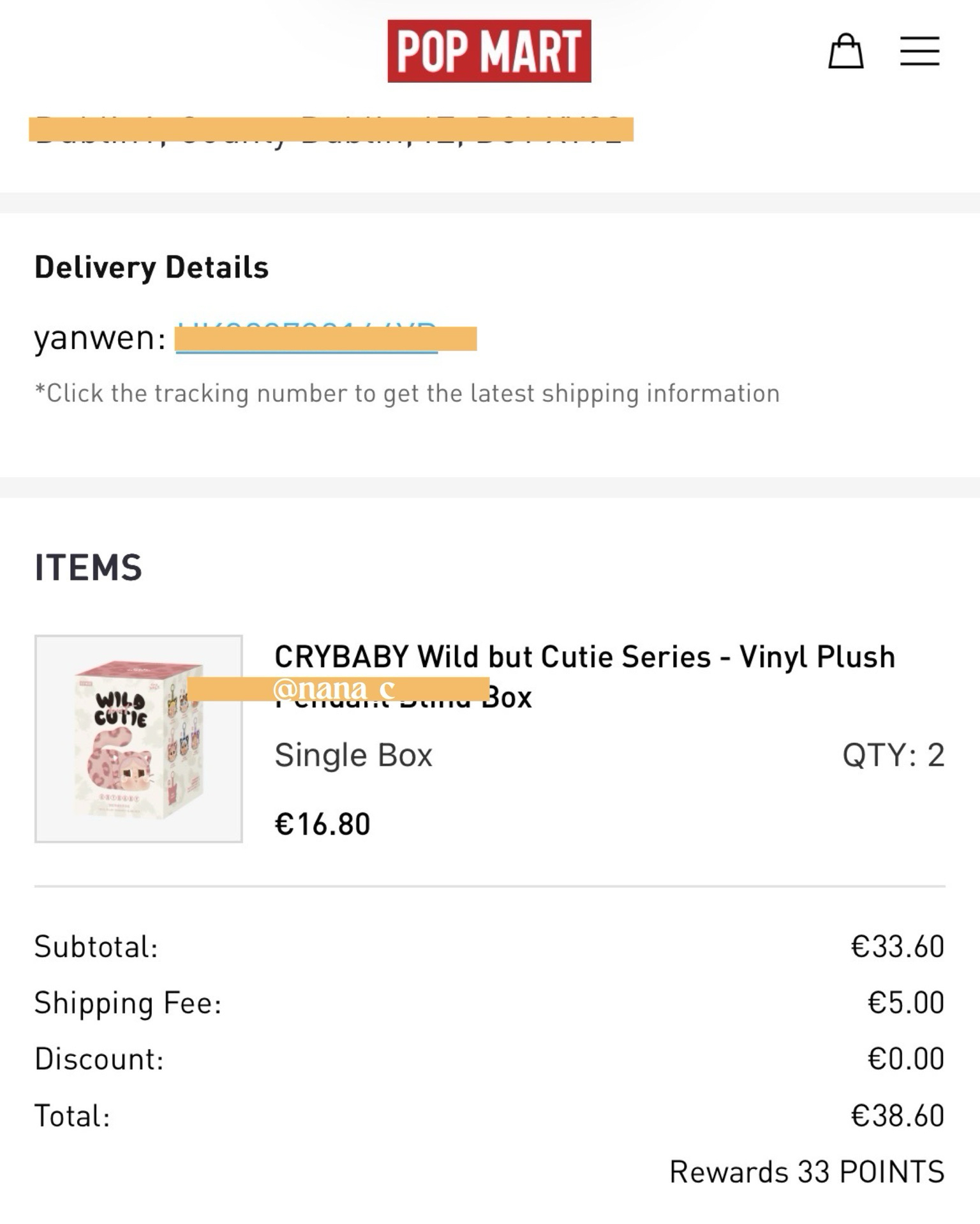
Task: Click the €0.00 discount amount
Action: [x=905, y=1059]
